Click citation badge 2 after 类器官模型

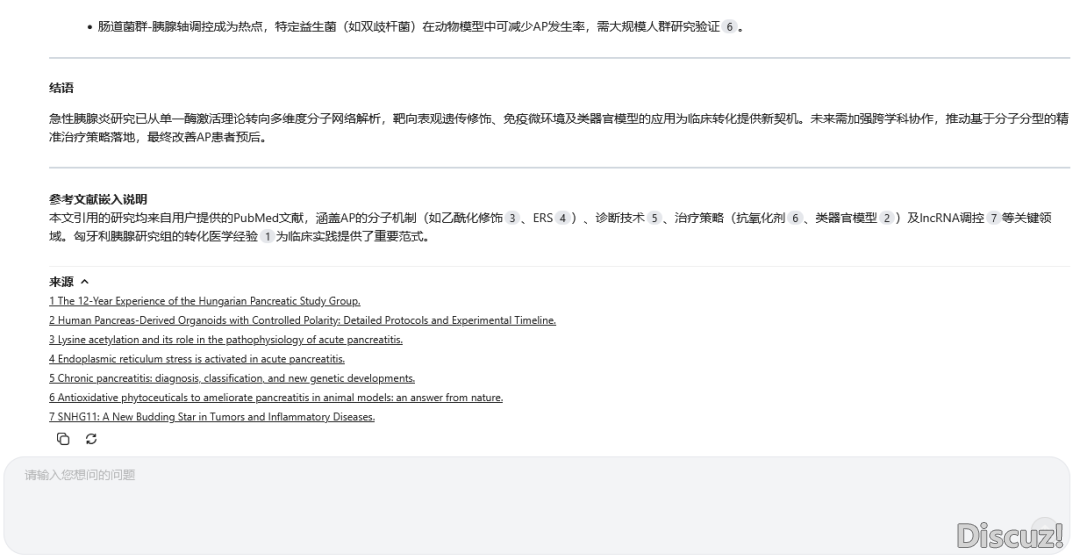click(x=886, y=218)
